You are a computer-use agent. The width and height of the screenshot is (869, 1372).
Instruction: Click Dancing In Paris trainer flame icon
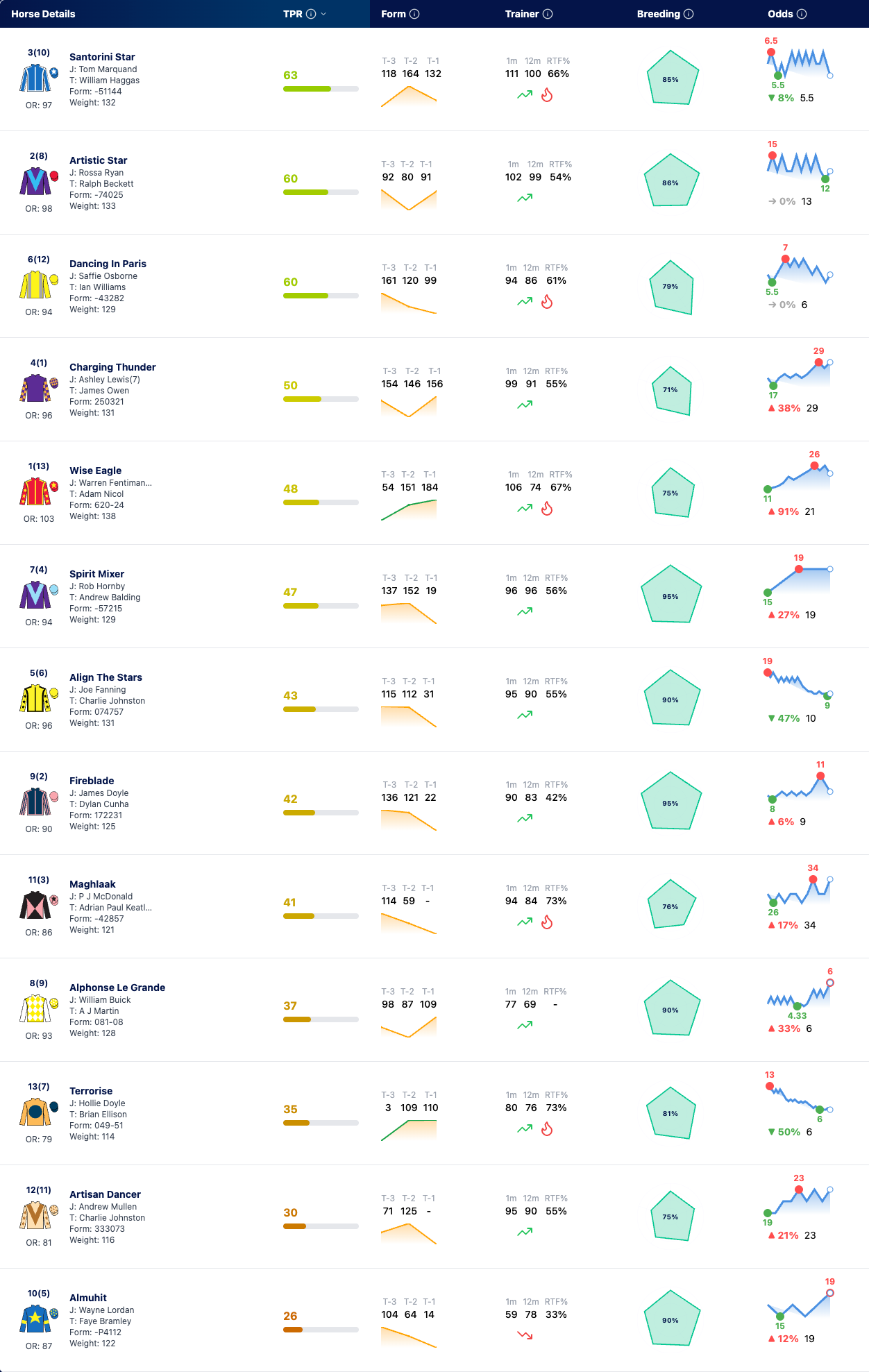coord(547,302)
